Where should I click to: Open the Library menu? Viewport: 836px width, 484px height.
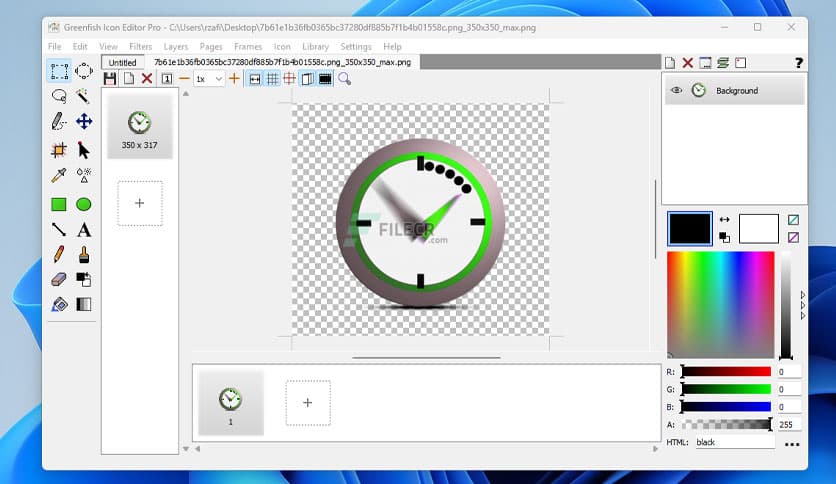[x=316, y=46]
